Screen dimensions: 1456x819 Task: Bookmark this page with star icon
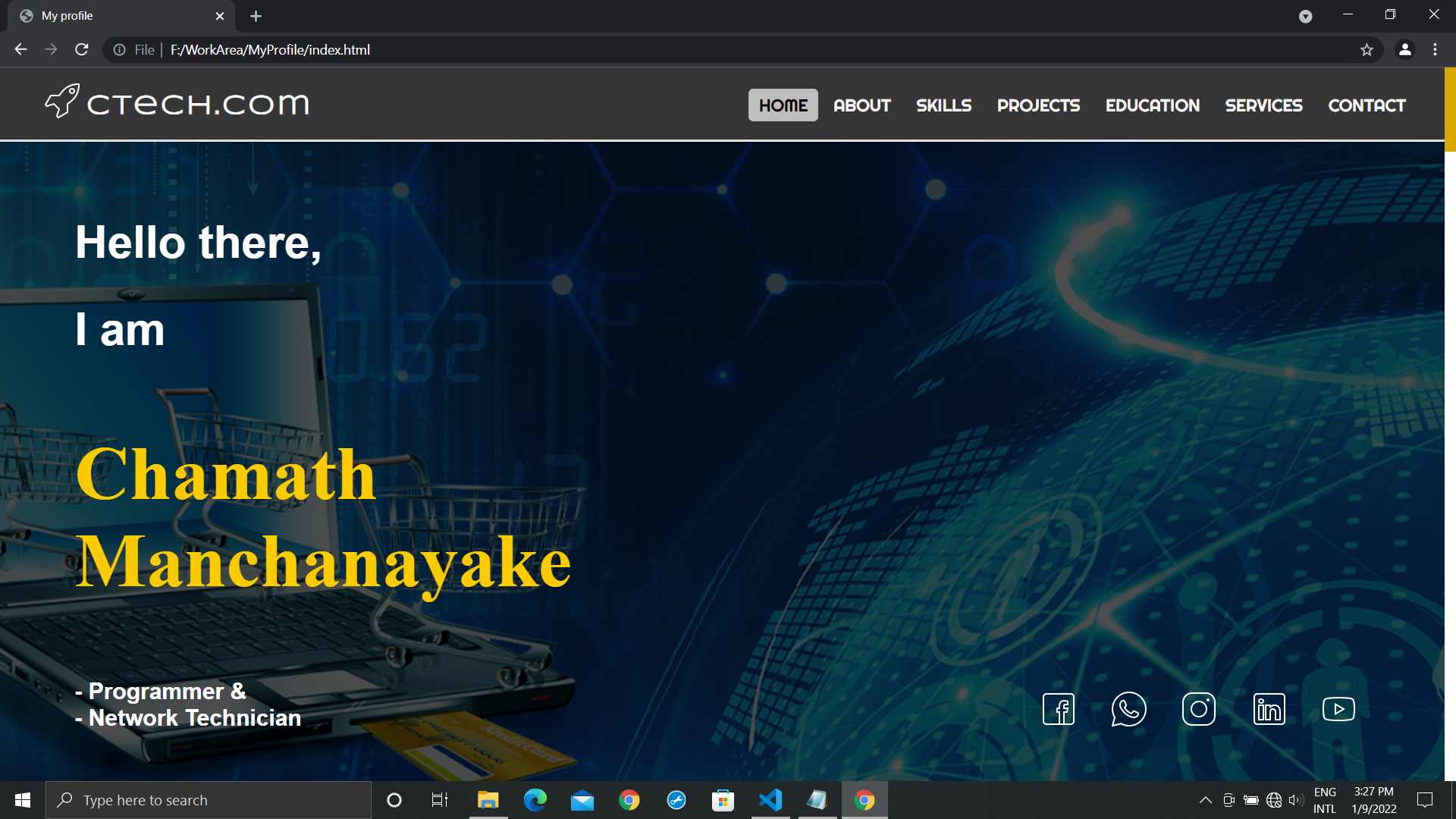click(1367, 50)
